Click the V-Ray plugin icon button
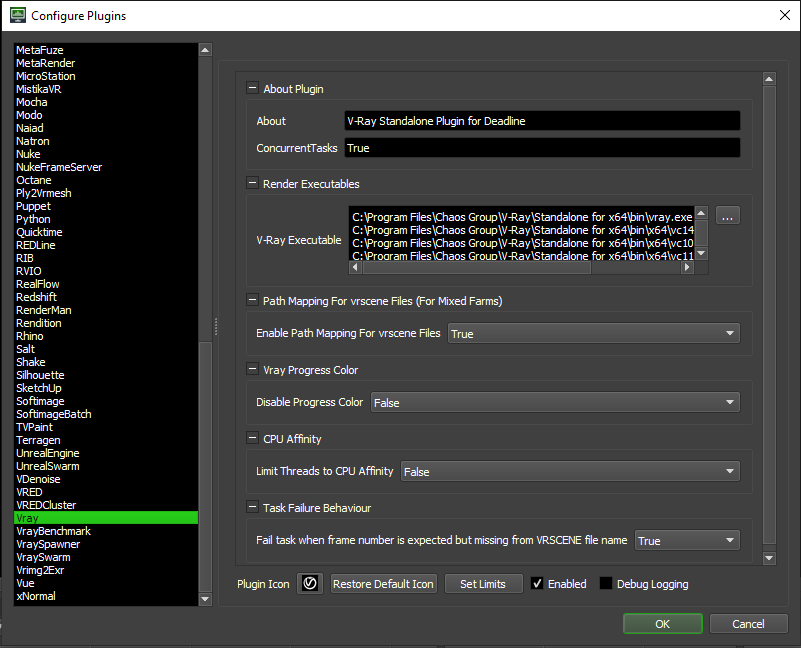Image resolution: width=801 pixels, height=648 pixels. click(x=310, y=583)
